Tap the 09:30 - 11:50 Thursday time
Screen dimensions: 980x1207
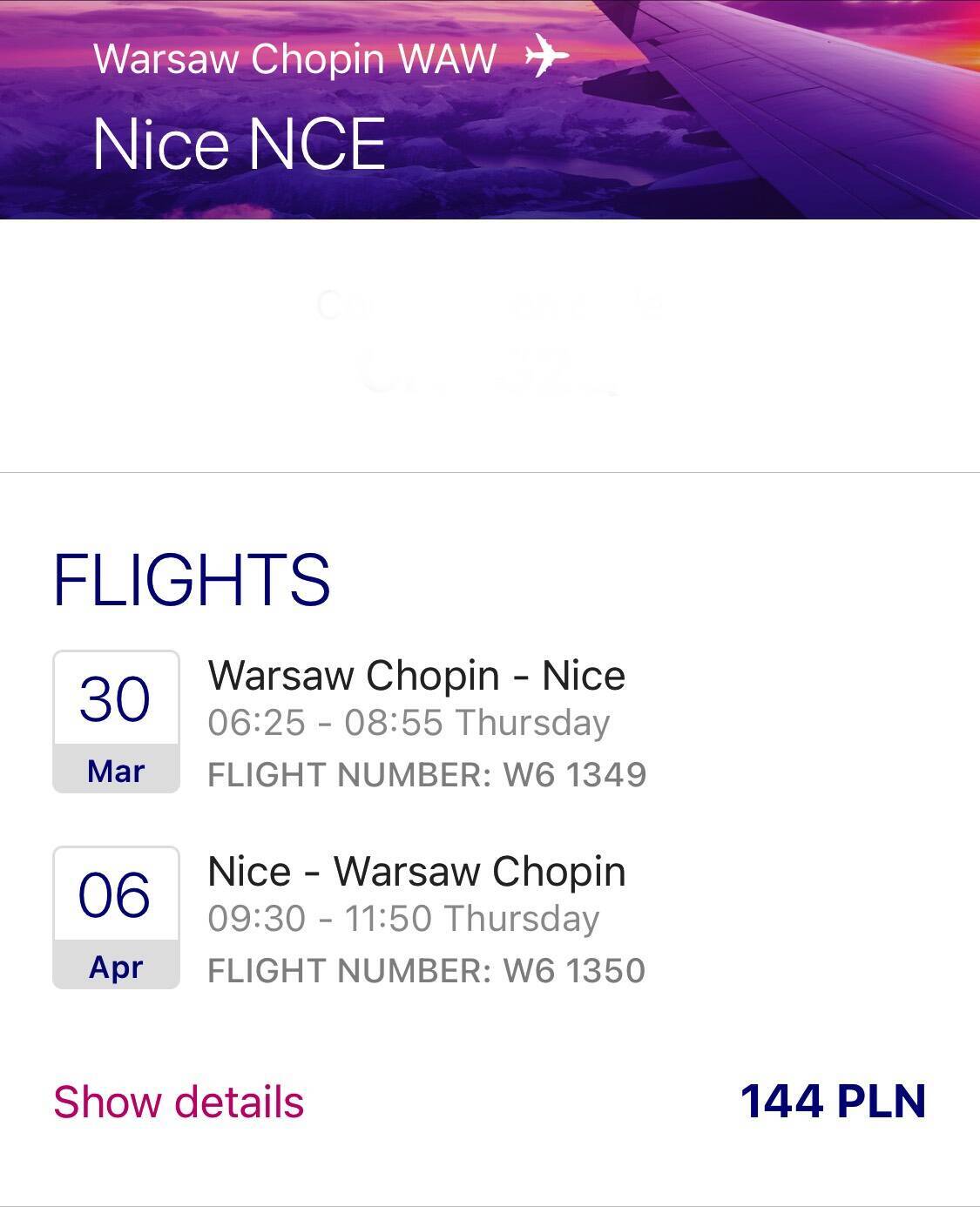pos(403,919)
